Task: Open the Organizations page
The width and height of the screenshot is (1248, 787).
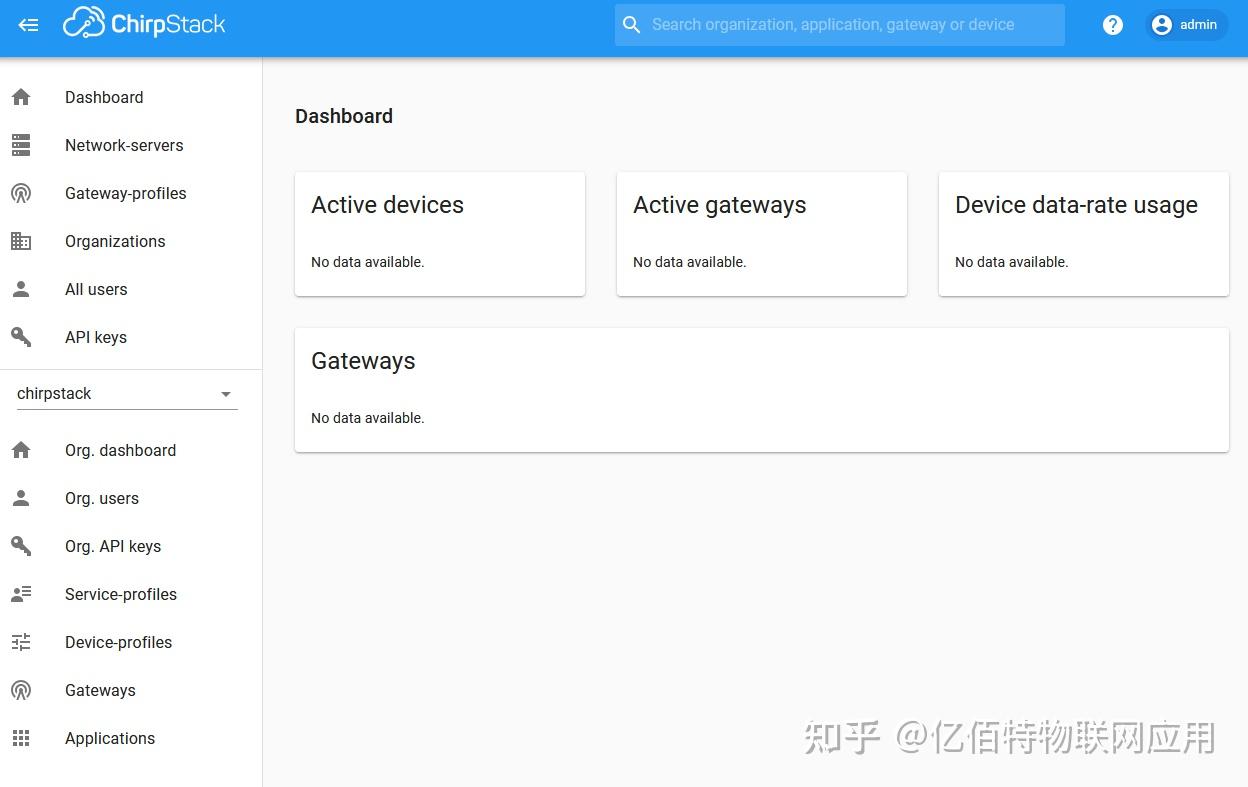Action: click(115, 241)
